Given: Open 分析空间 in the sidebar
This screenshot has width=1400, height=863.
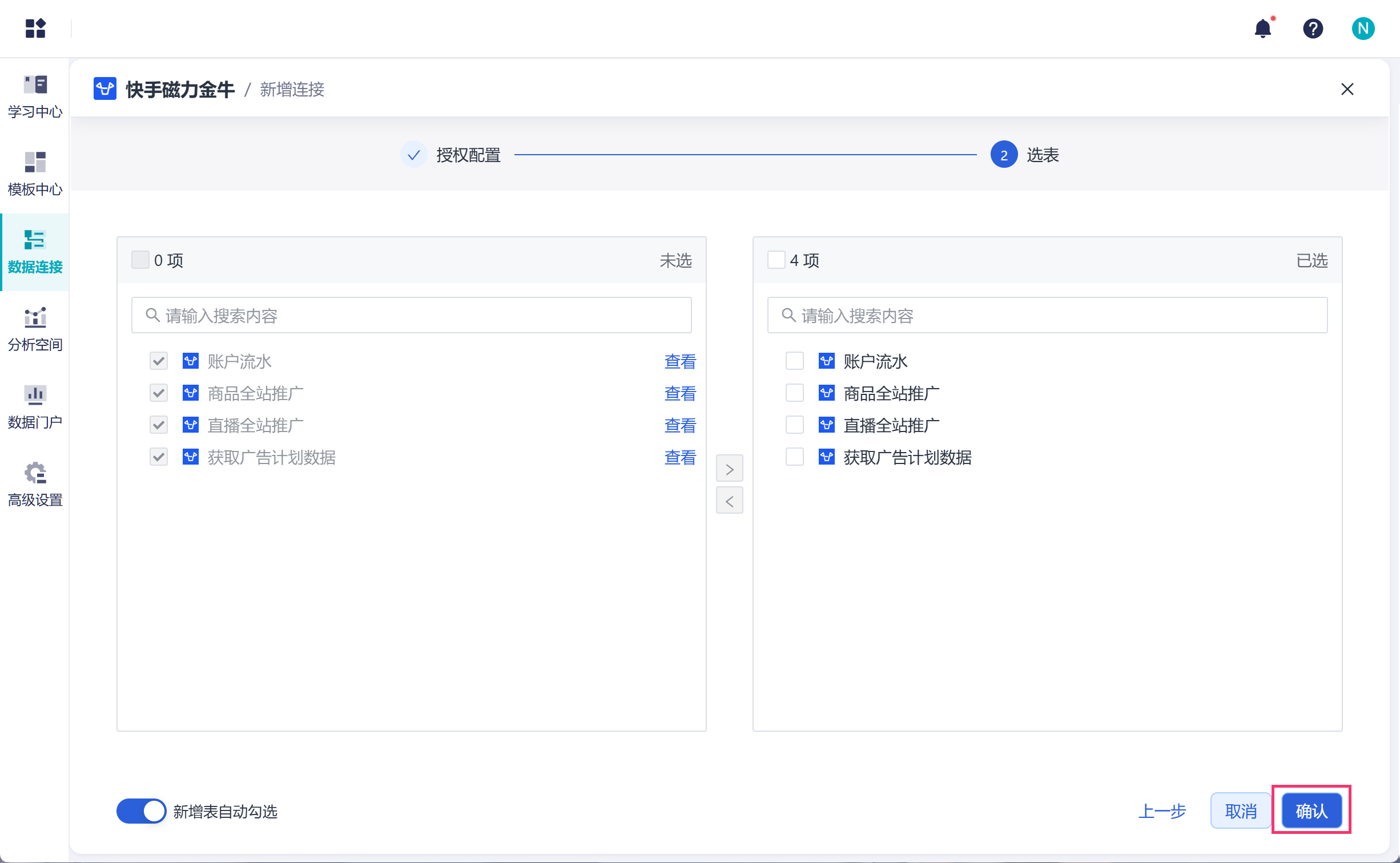Looking at the screenshot, I should [35, 329].
